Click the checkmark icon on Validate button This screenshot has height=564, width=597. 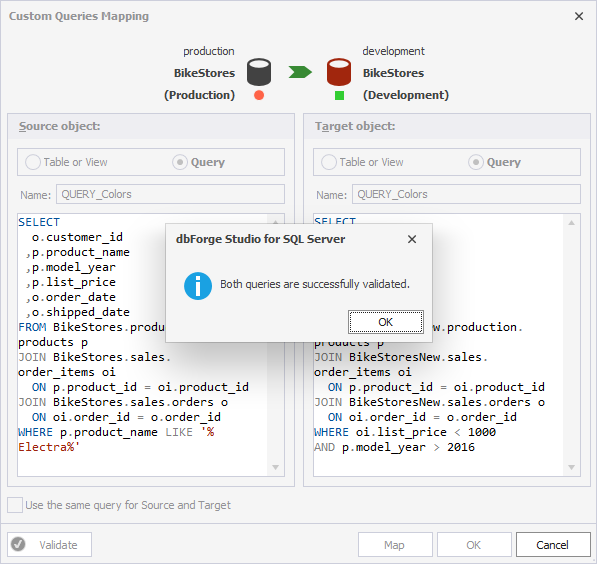pos(18,544)
